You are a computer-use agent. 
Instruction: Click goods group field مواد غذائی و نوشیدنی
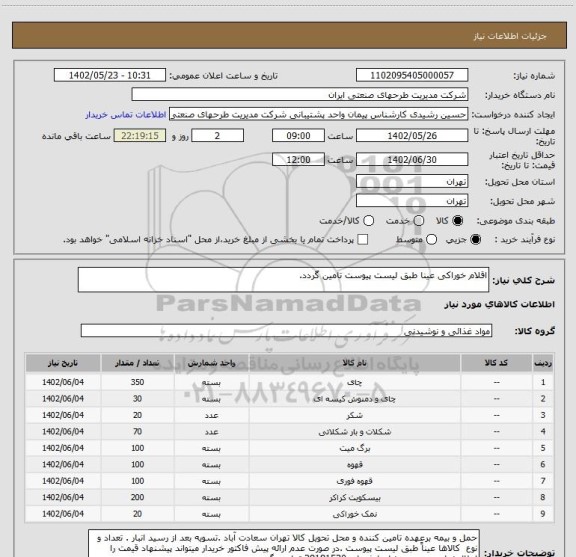[x=286, y=331]
